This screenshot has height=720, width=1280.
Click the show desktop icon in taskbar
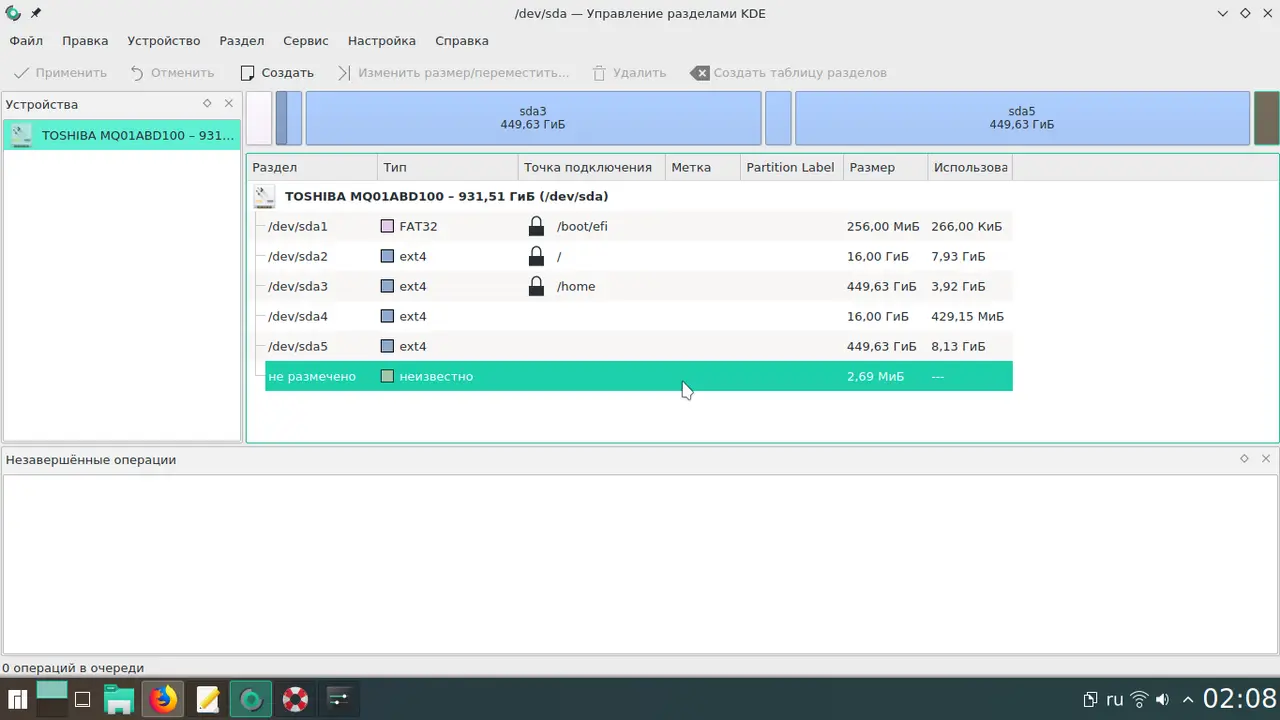83,699
